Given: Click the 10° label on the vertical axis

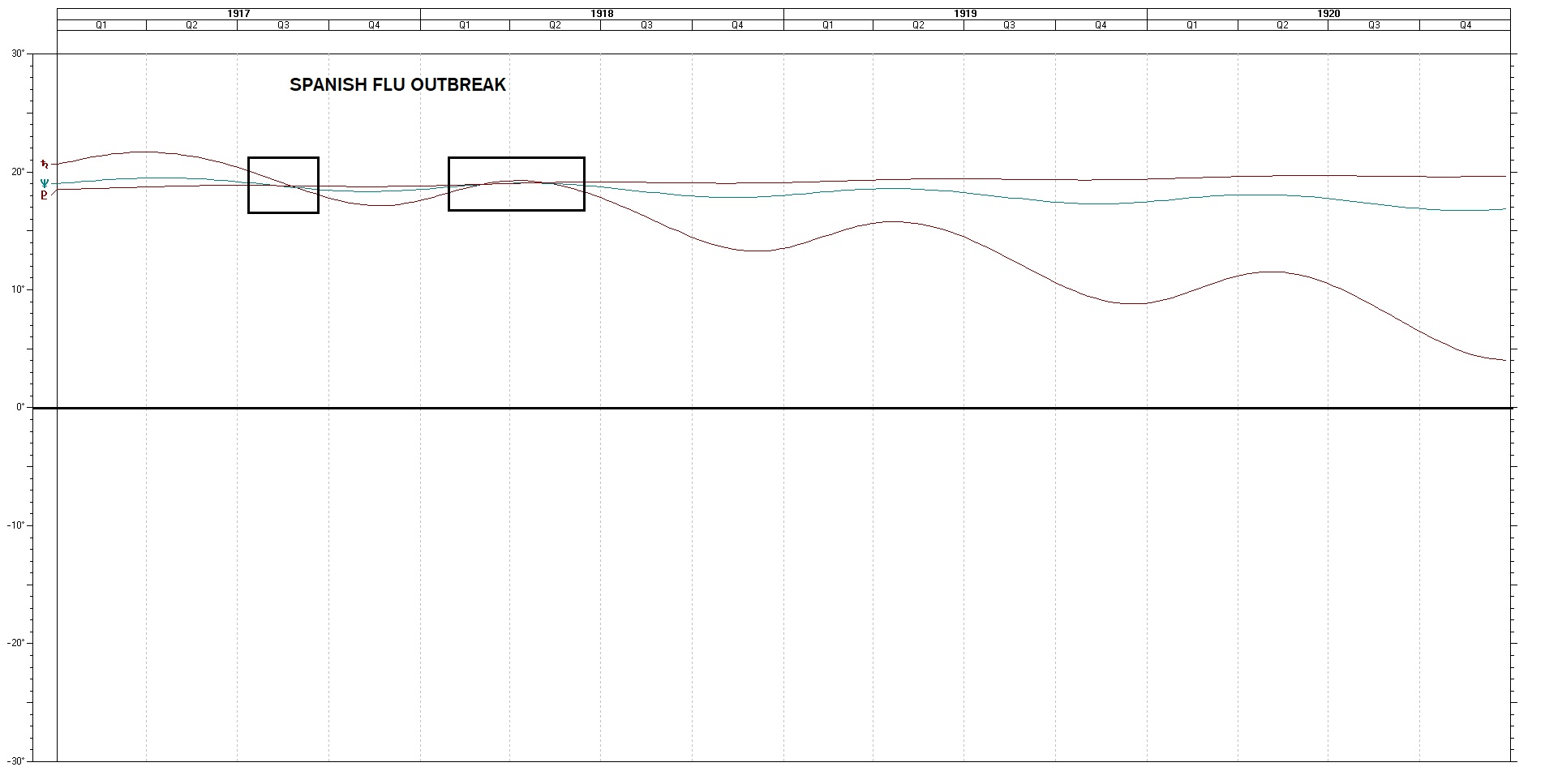Looking at the screenshot, I should click(17, 290).
